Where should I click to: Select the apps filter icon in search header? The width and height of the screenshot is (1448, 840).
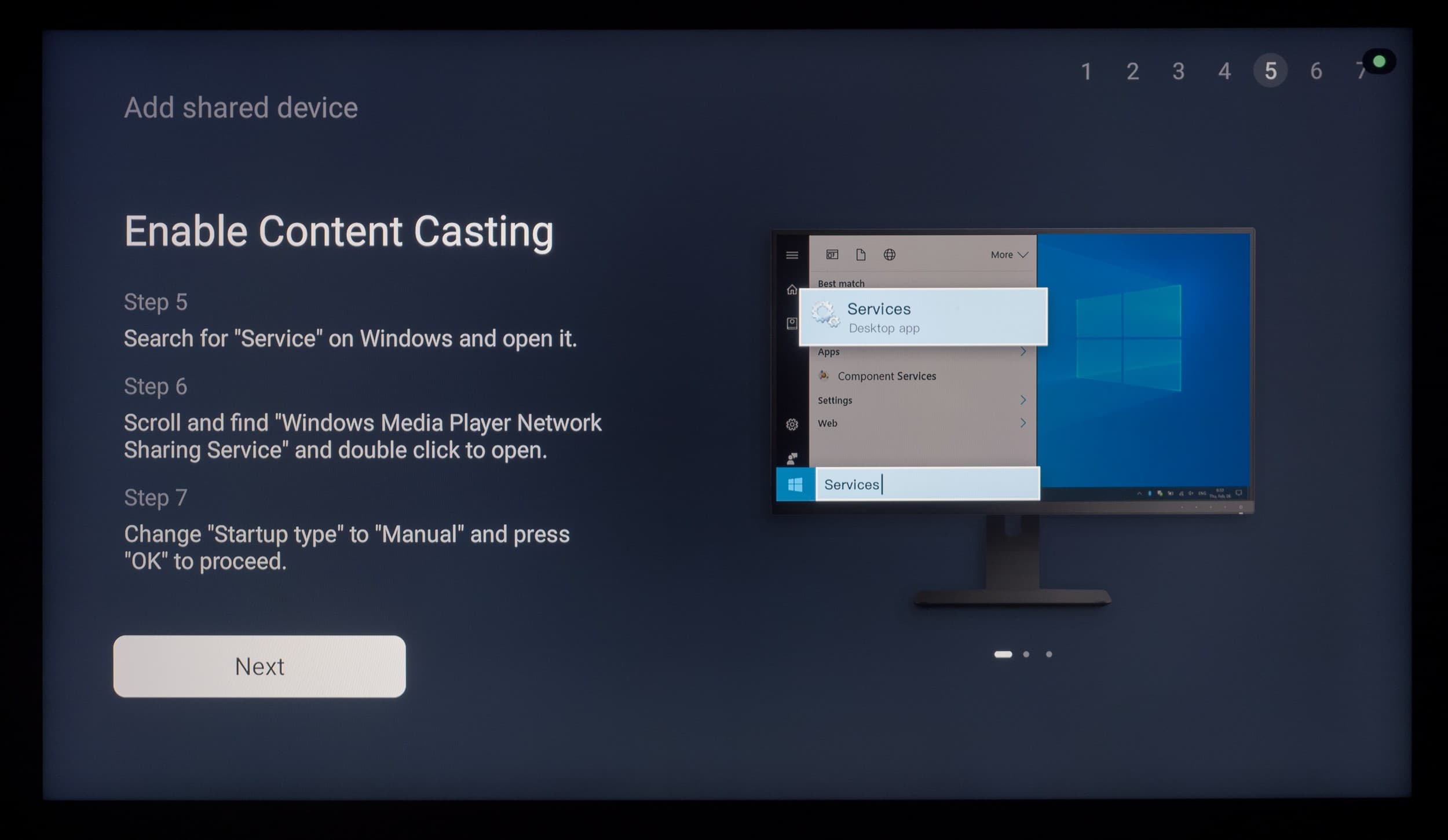tap(832, 255)
